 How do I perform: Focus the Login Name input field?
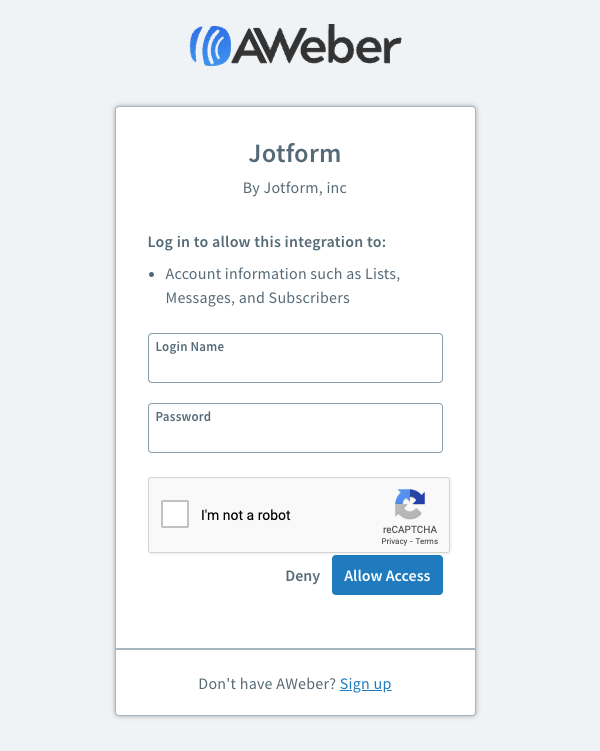(x=295, y=365)
